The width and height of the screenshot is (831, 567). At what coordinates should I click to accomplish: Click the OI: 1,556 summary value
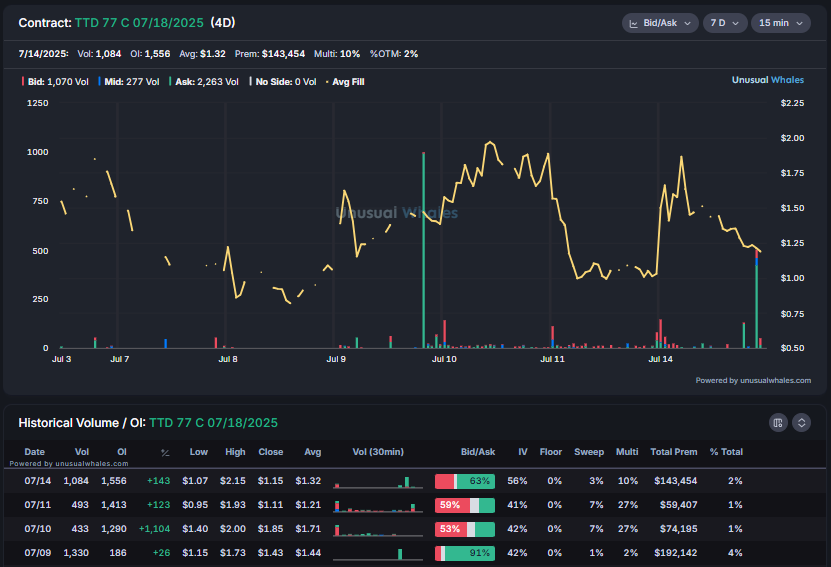150,54
